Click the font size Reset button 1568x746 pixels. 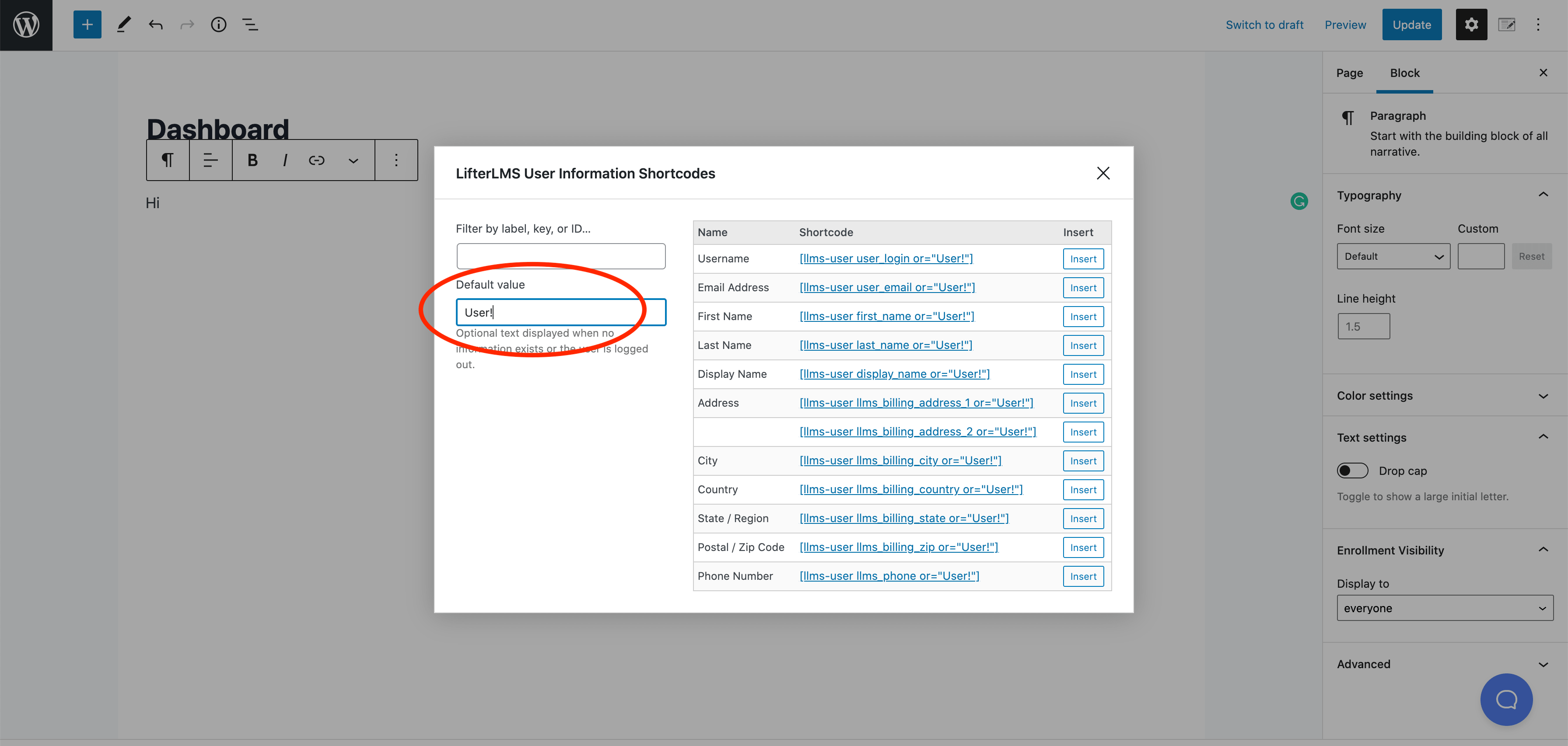pos(1532,256)
